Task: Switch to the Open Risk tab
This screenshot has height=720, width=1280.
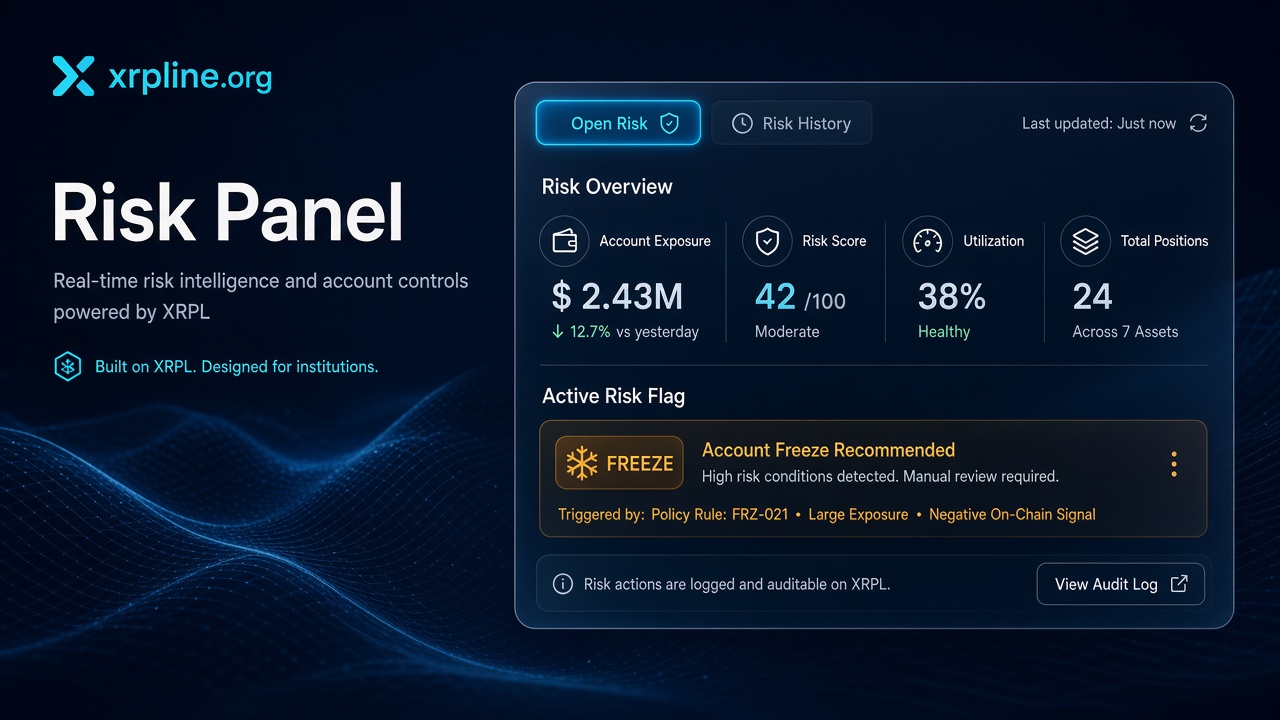Action: tap(618, 123)
